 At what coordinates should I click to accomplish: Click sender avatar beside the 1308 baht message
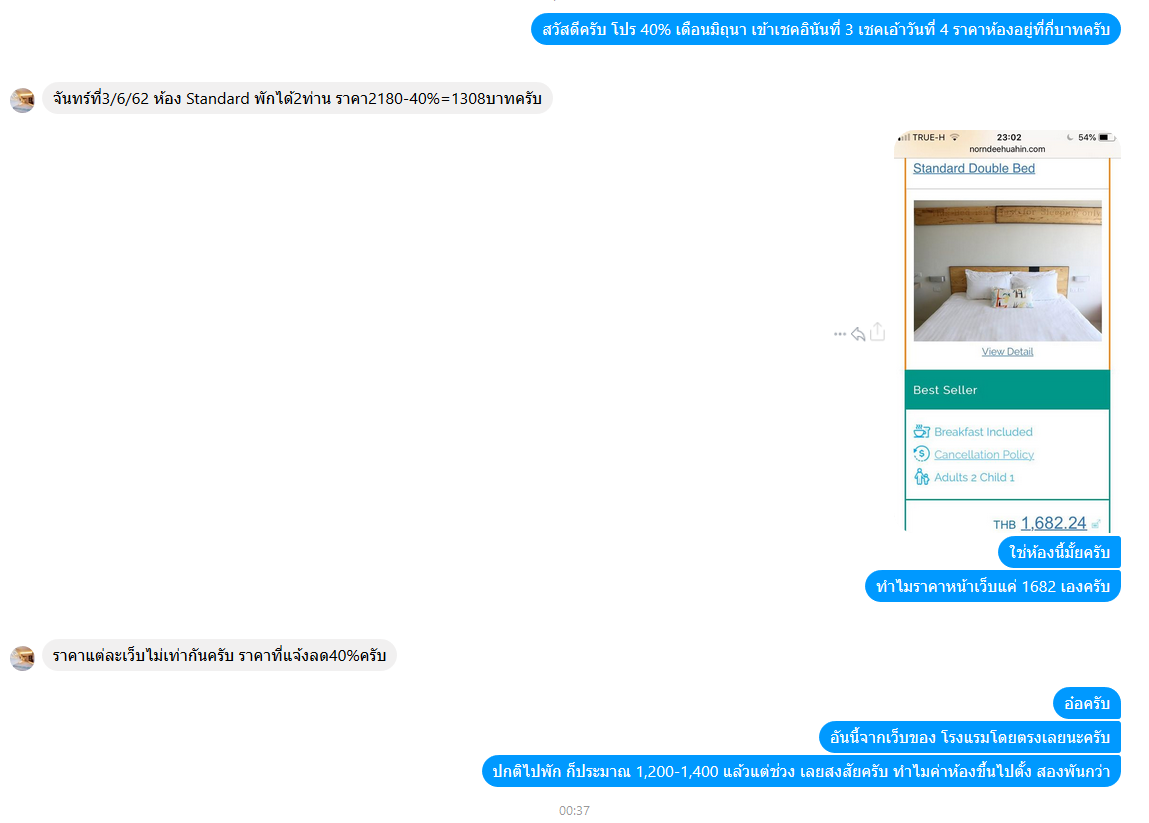[23, 100]
